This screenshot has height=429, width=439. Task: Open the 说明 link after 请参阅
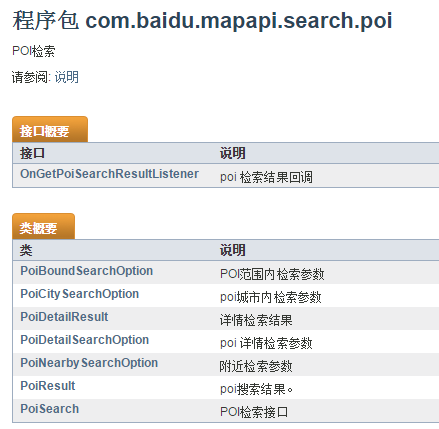(x=66, y=77)
